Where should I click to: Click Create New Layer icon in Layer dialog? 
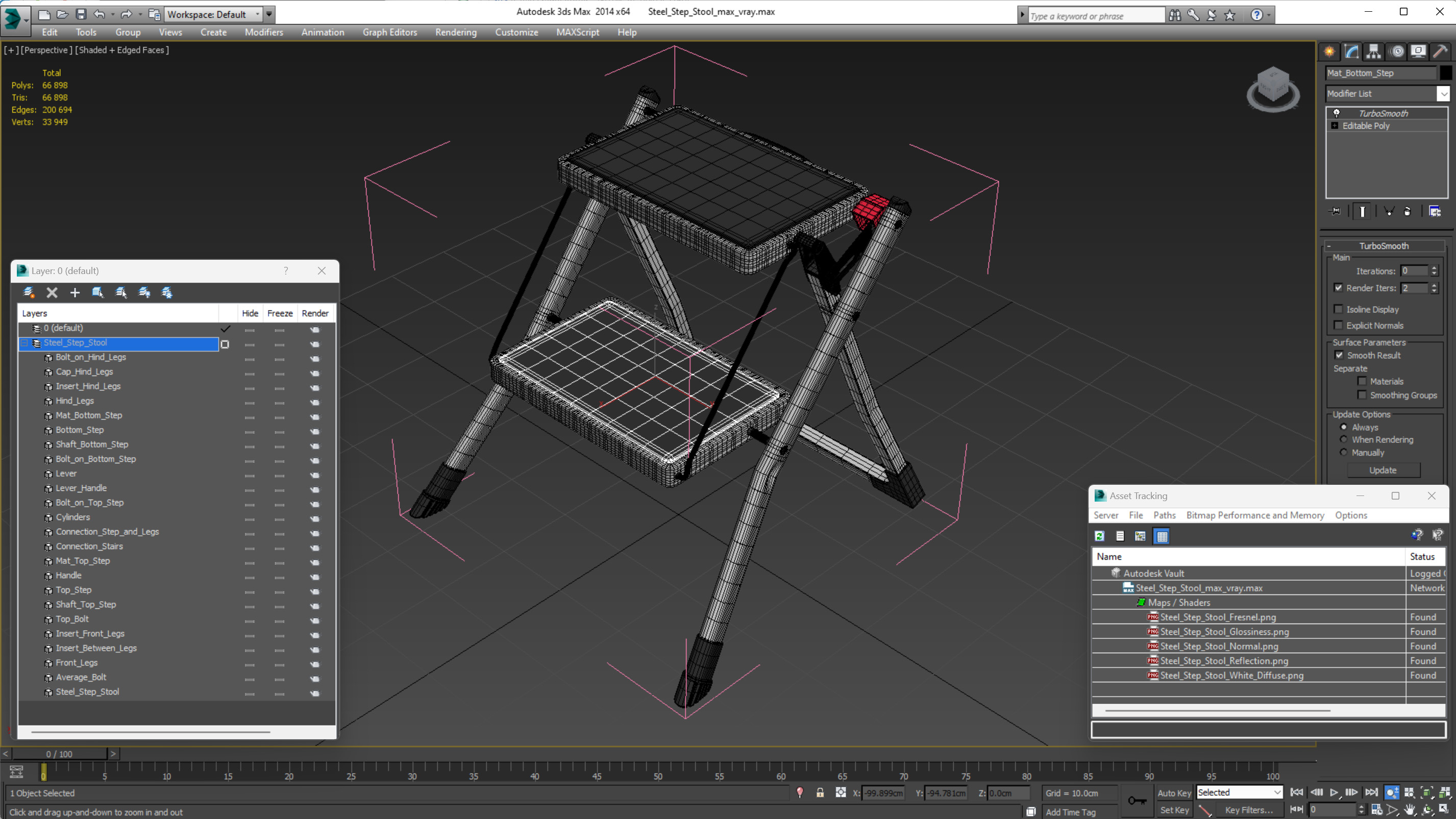click(x=28, y=292)
